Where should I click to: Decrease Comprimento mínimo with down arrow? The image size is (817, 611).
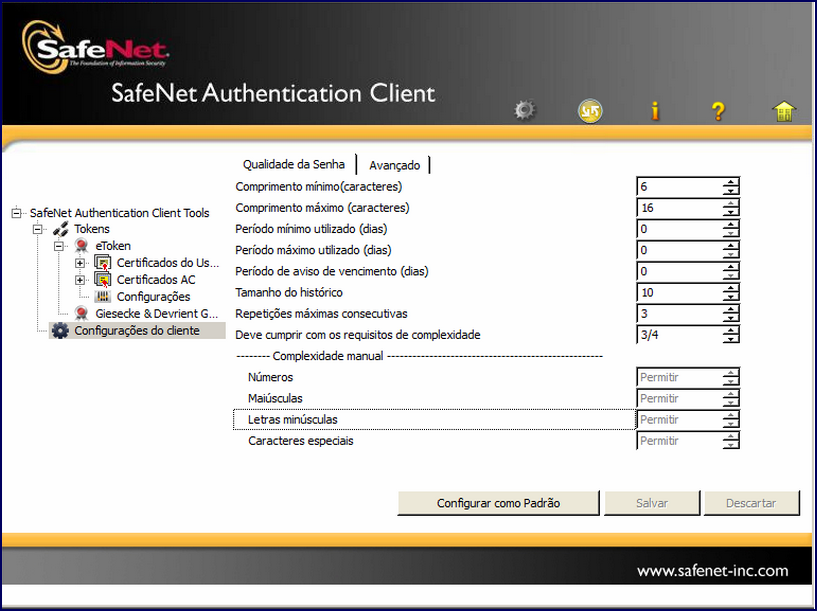click(x=731, y=191)
